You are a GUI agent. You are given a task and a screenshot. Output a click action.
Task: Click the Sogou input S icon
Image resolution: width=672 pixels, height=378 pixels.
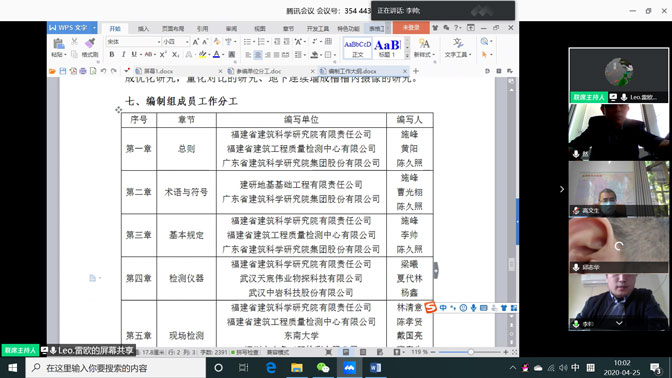pyautogui.click(x=430, y=307)
